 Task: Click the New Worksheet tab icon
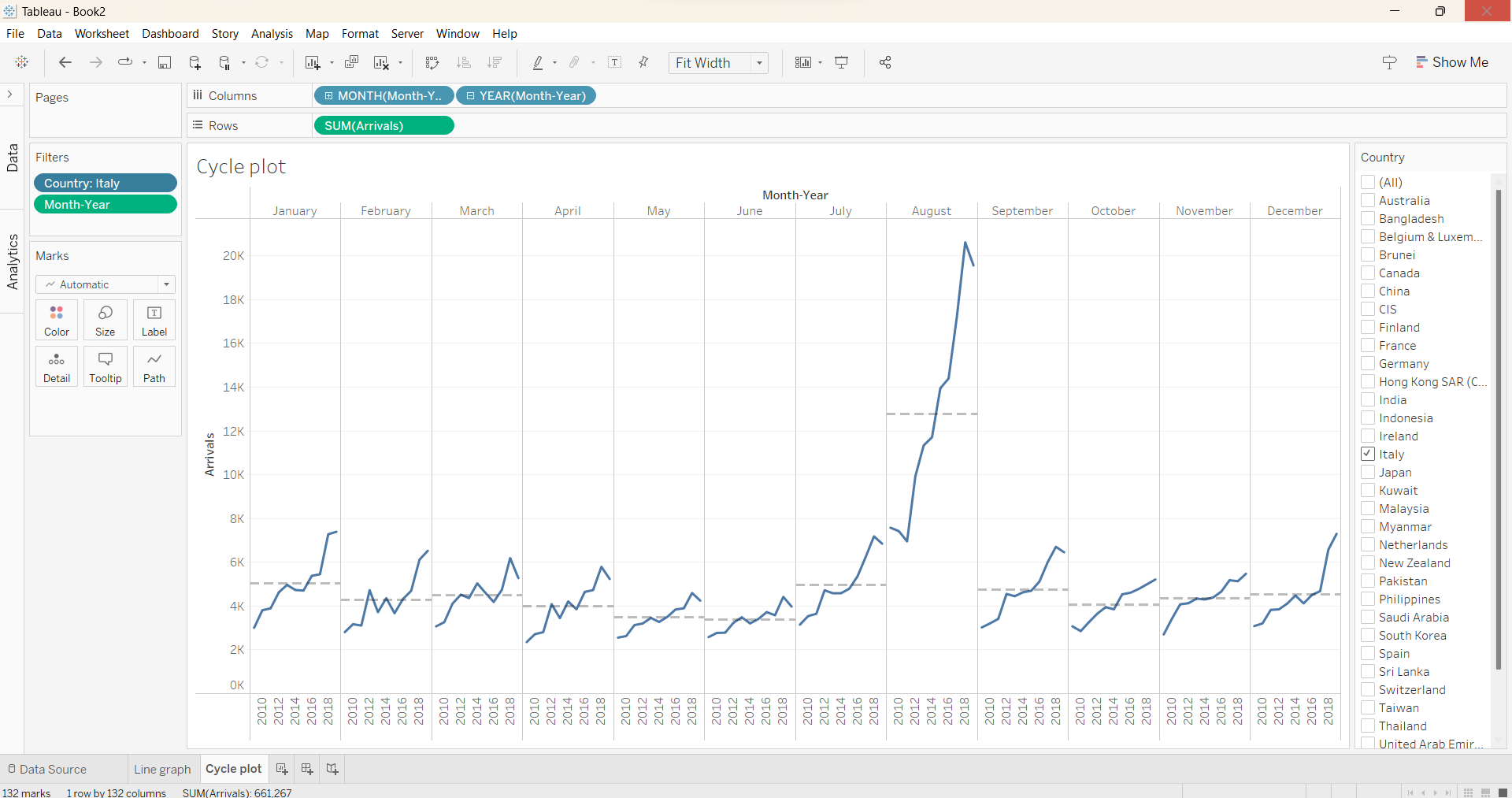click(x=282, y=769)
